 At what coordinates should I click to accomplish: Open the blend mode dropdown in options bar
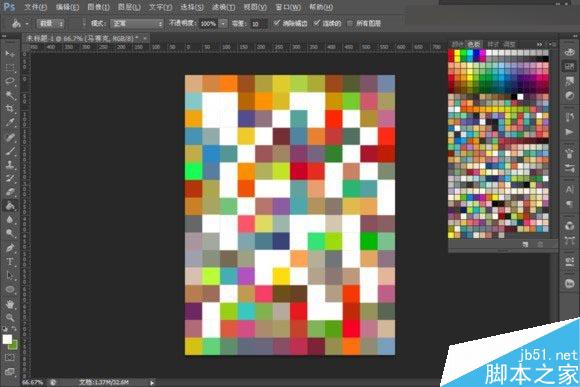point(137,24)
